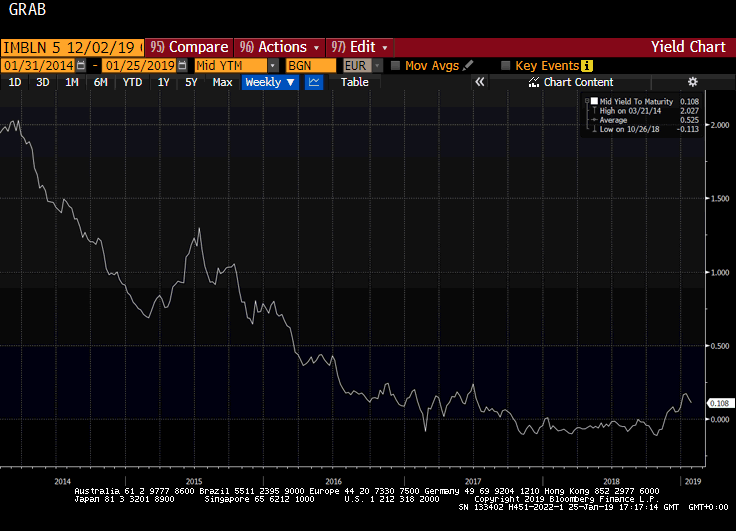The width and height of the screenshot is (736, 531).
Task: Click the Key Events info icon
Action: [x=587, y=66]
